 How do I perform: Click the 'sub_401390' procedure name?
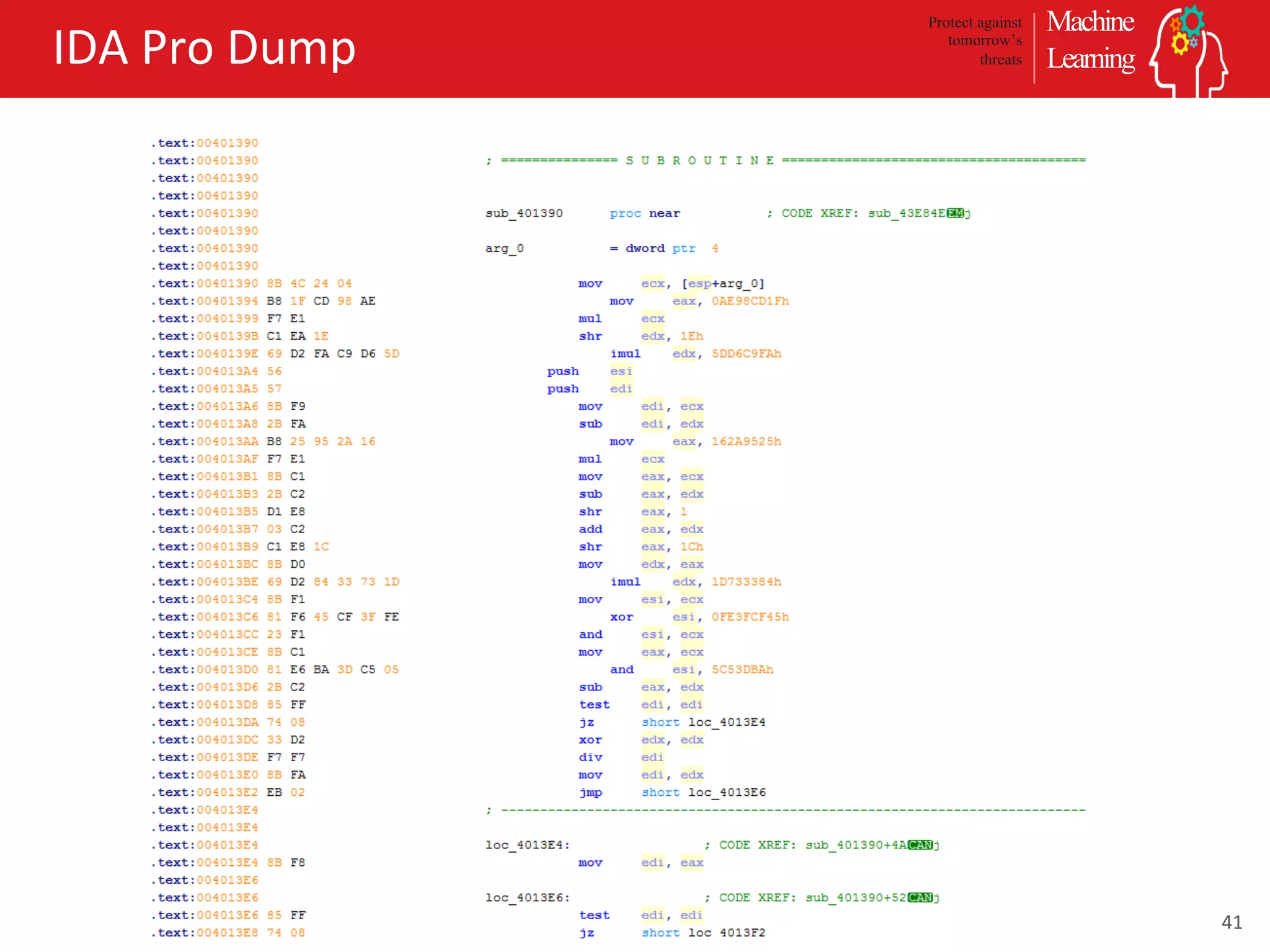[524, 213]
